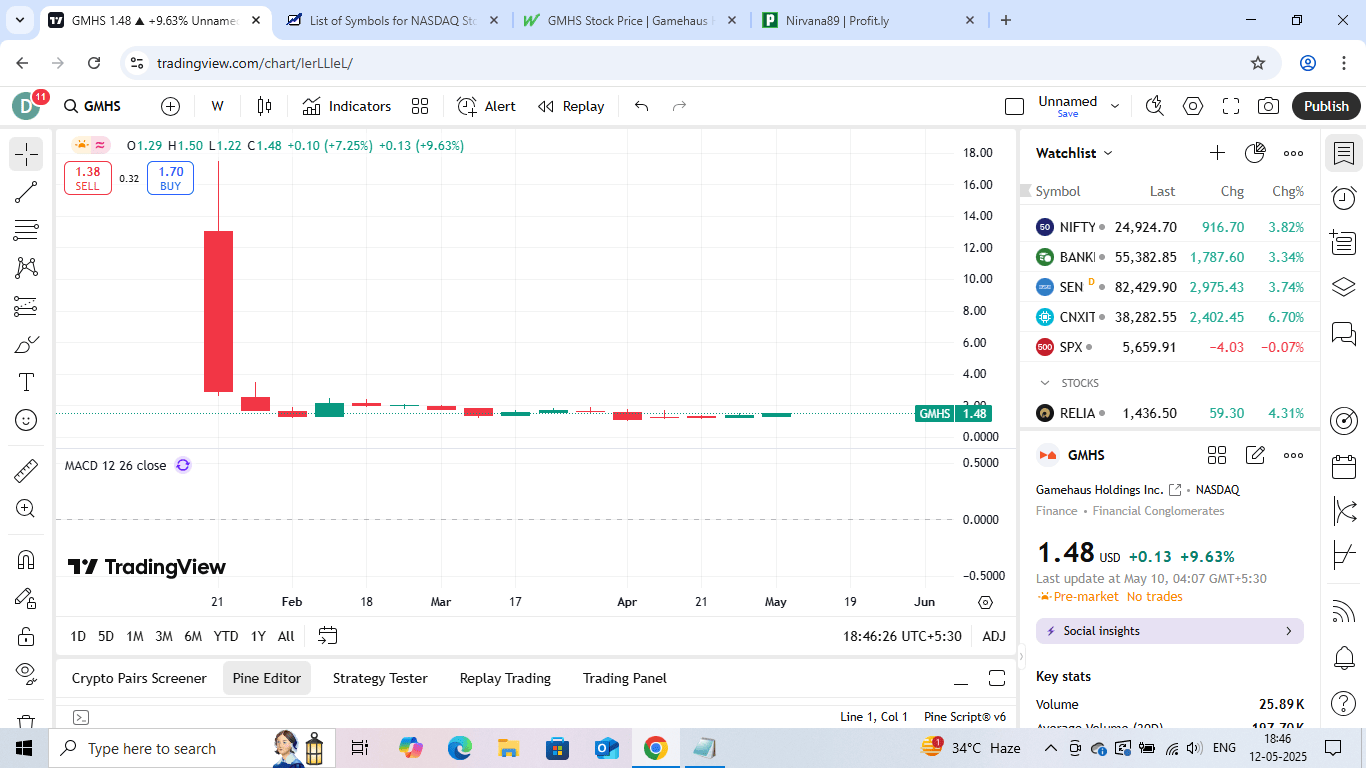The height and width of the screenshot is (768, 1366).
Task: Start bar Replay mode
Action: tap(571, 106)
